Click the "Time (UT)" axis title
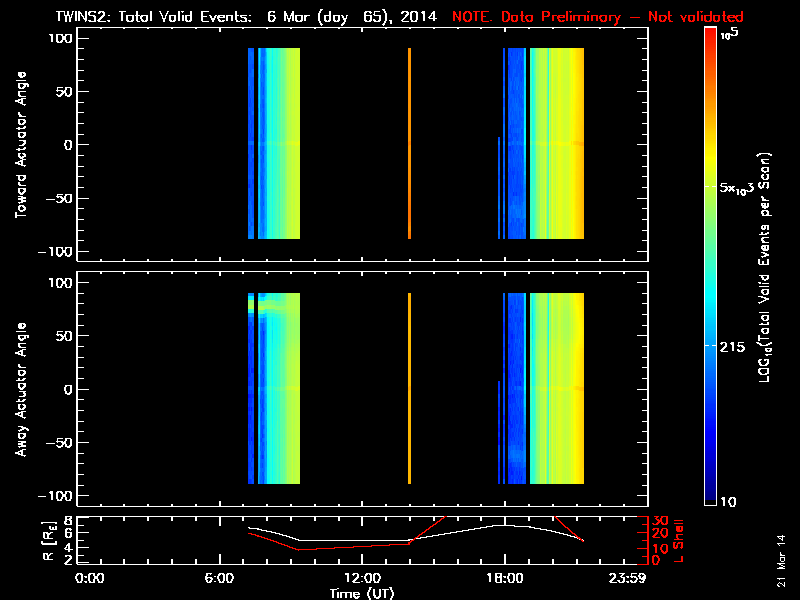 [x=363, y=593]
